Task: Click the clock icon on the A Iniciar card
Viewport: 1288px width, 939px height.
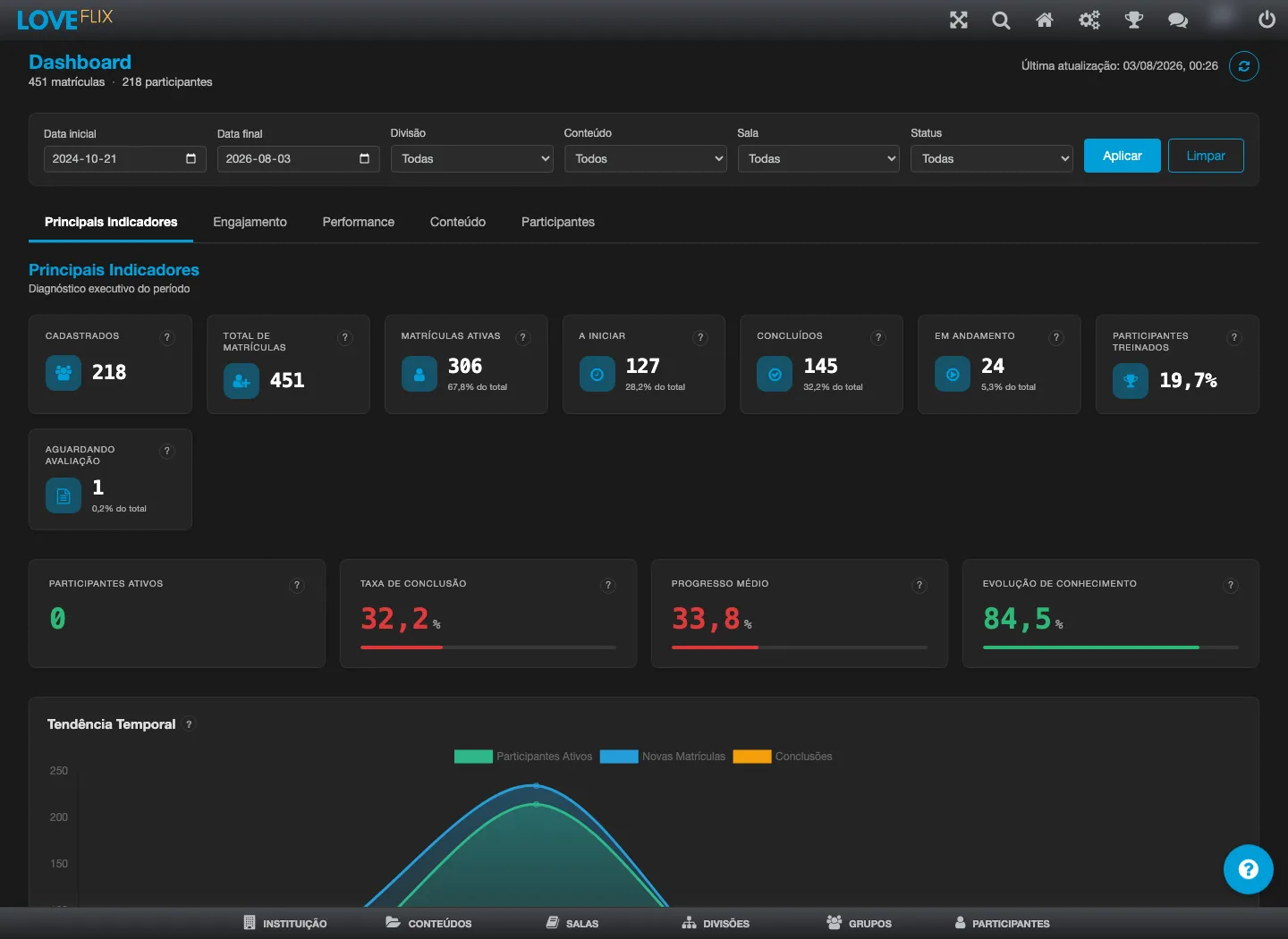Action: coord(597,375)
